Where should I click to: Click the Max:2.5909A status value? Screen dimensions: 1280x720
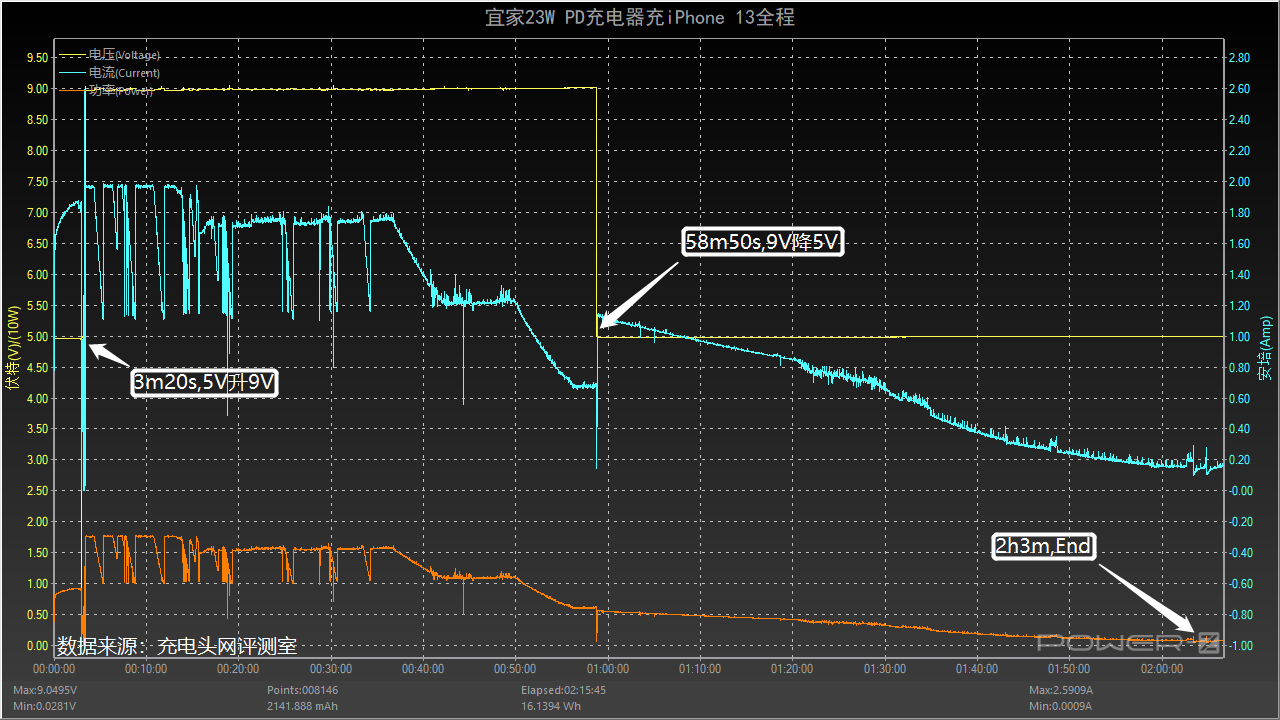1061,690
